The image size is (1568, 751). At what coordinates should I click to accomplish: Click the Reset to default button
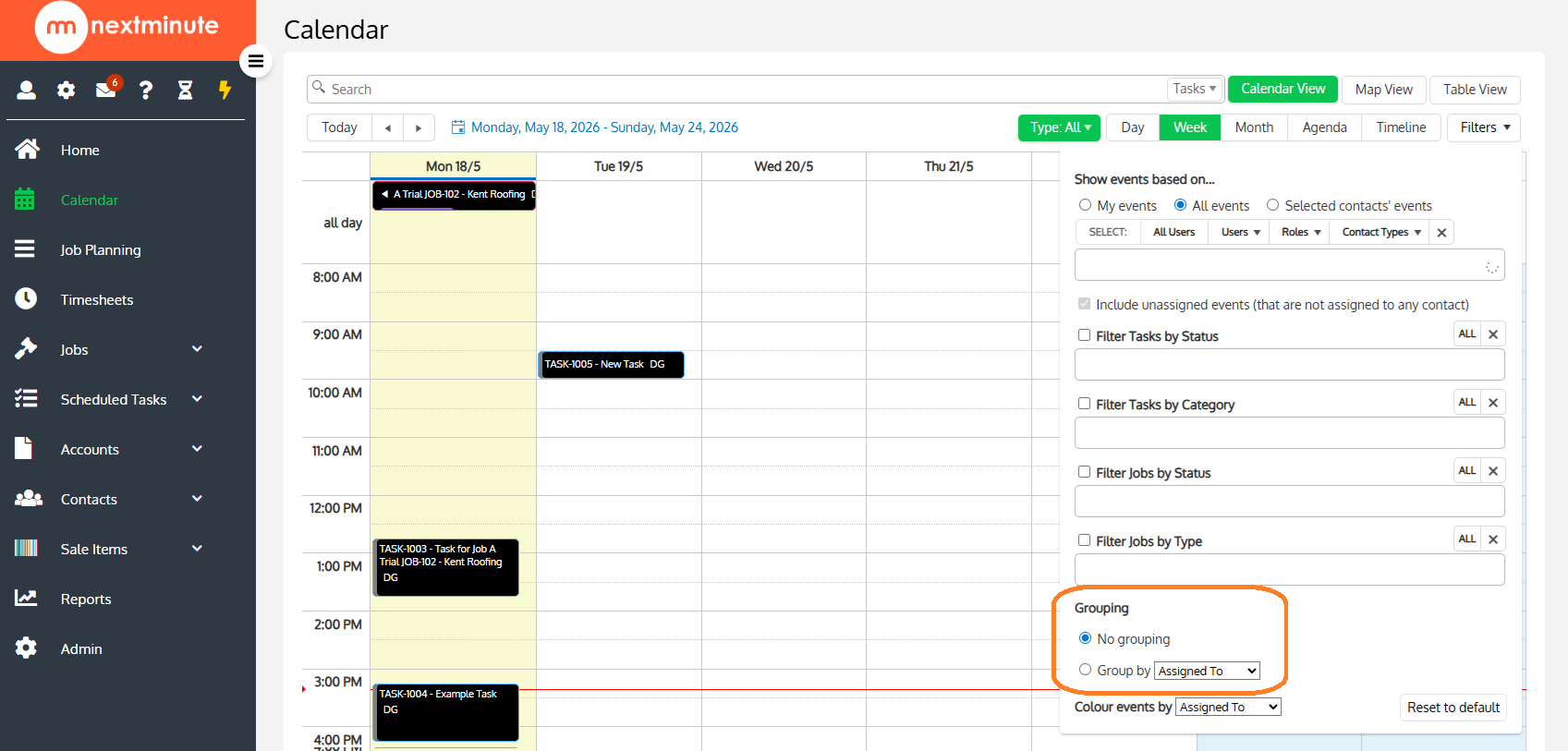point(1453,708)
